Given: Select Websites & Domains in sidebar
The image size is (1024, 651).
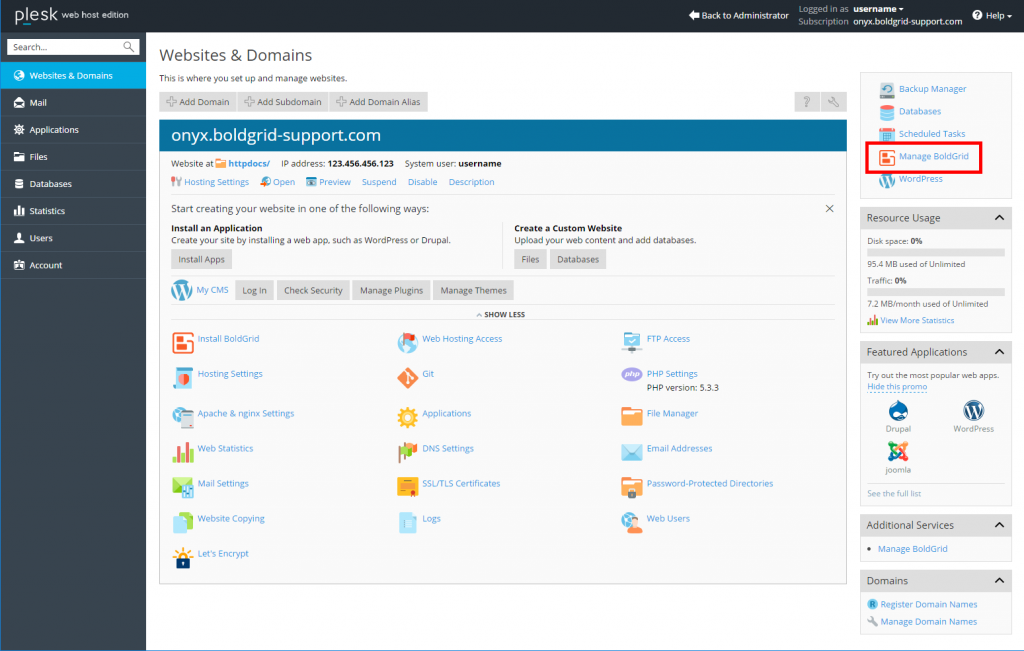Looking at the screenshot, I should pos(73,76).
